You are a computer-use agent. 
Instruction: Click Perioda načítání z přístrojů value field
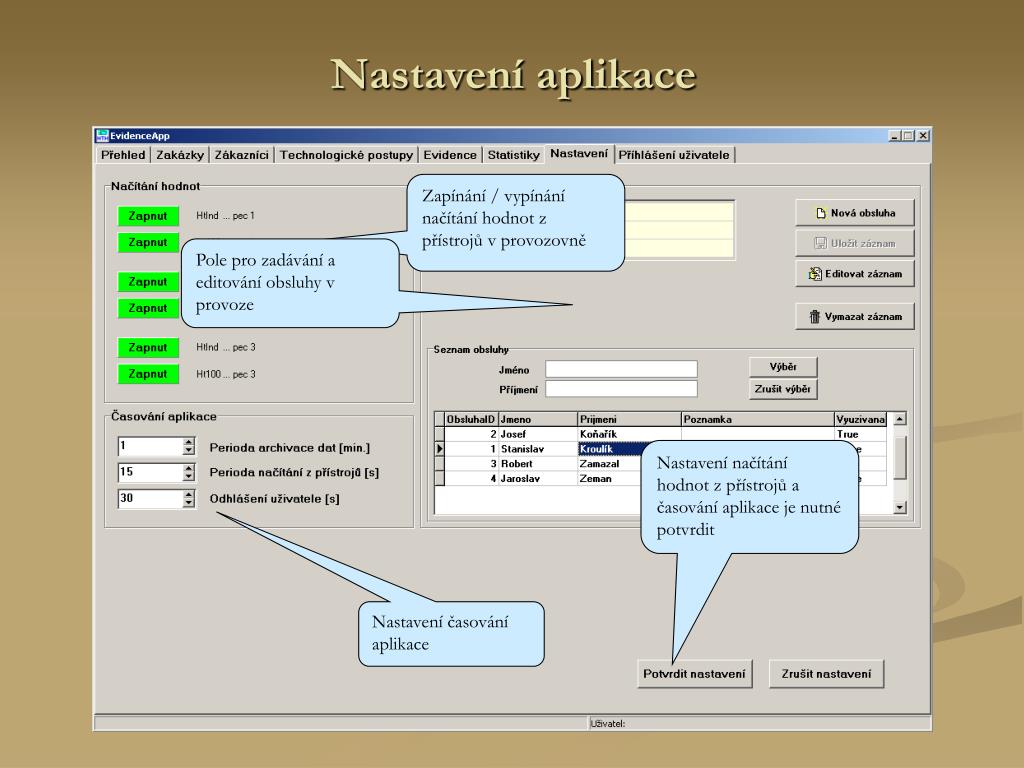[x=150, y=472]
